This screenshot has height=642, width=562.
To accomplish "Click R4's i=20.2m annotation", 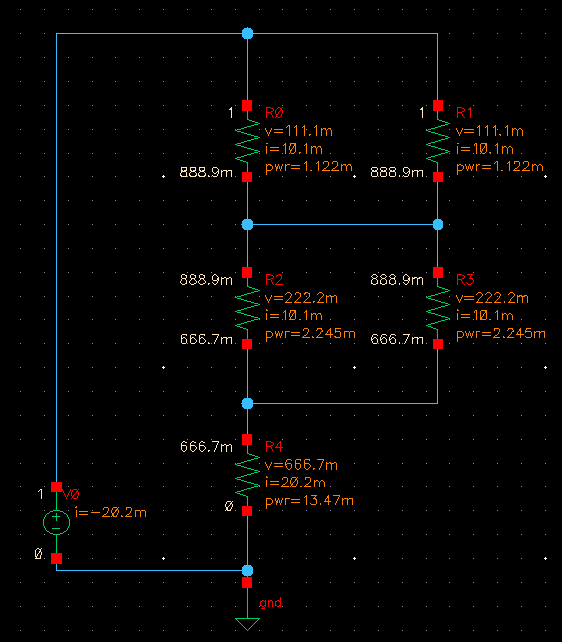I will pos(295,482).
